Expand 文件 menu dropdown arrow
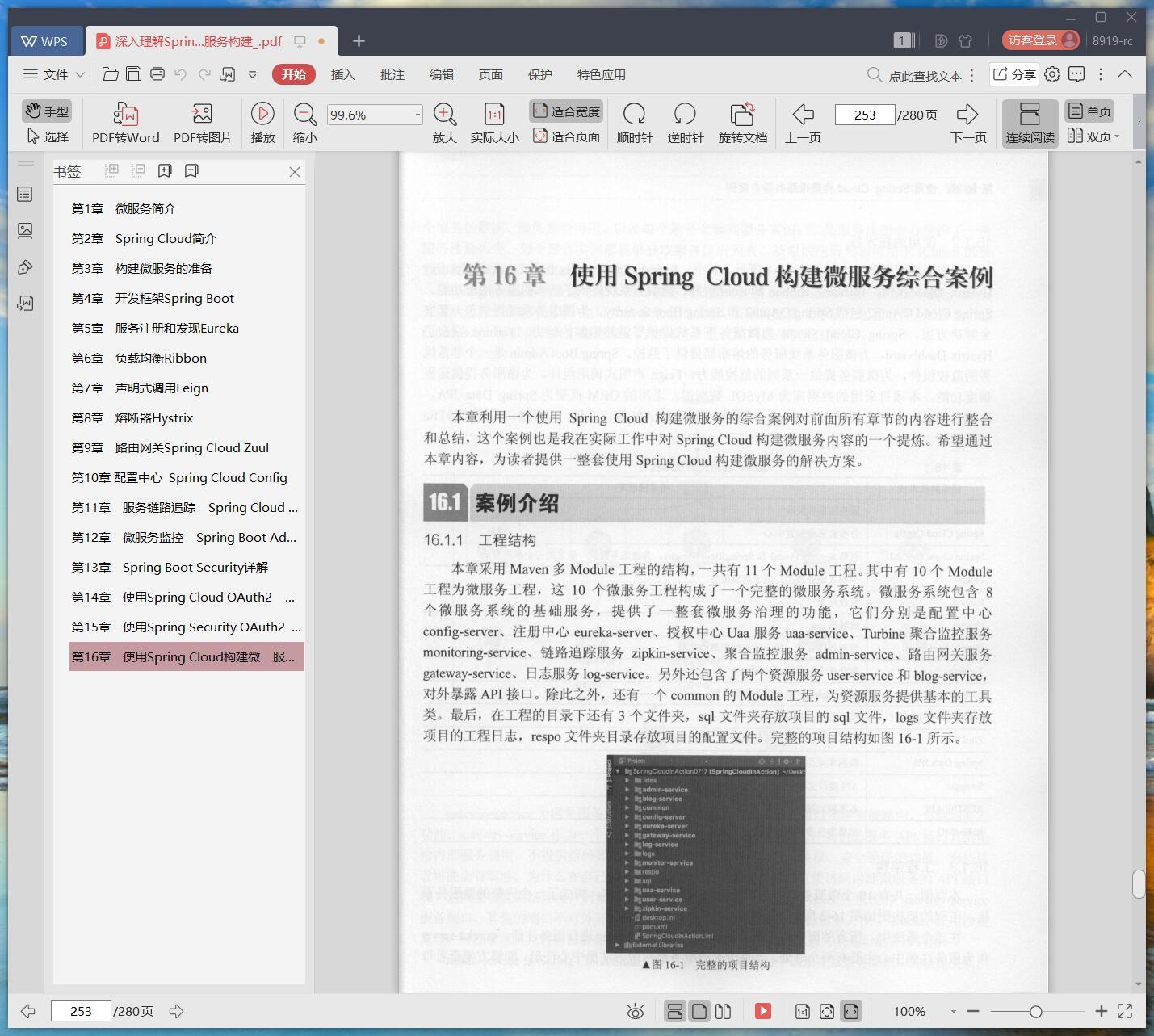The width and height of the screenshot is (1154, 1036). [80, 74]
